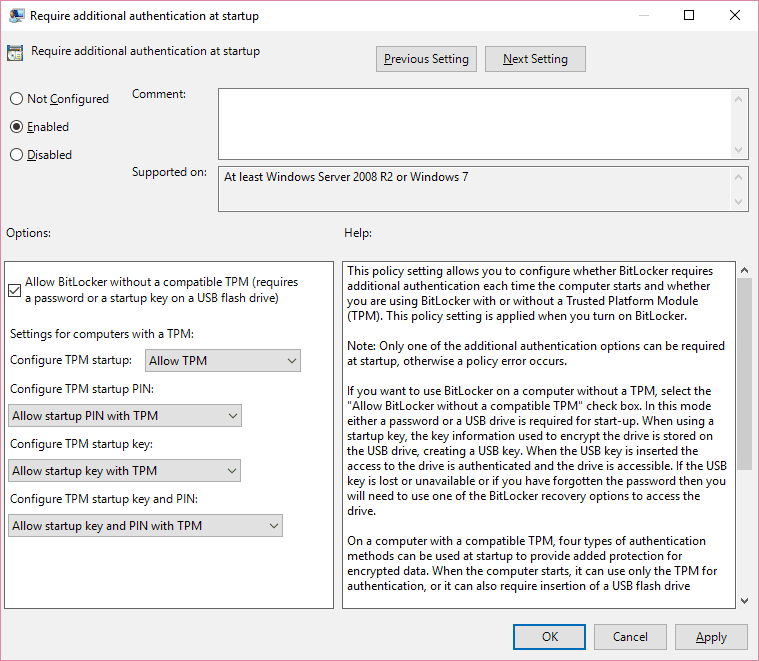Click the policy setting icon beside heading
The width and height of the screenshot is (759, 661).
[x=15, y=53]
